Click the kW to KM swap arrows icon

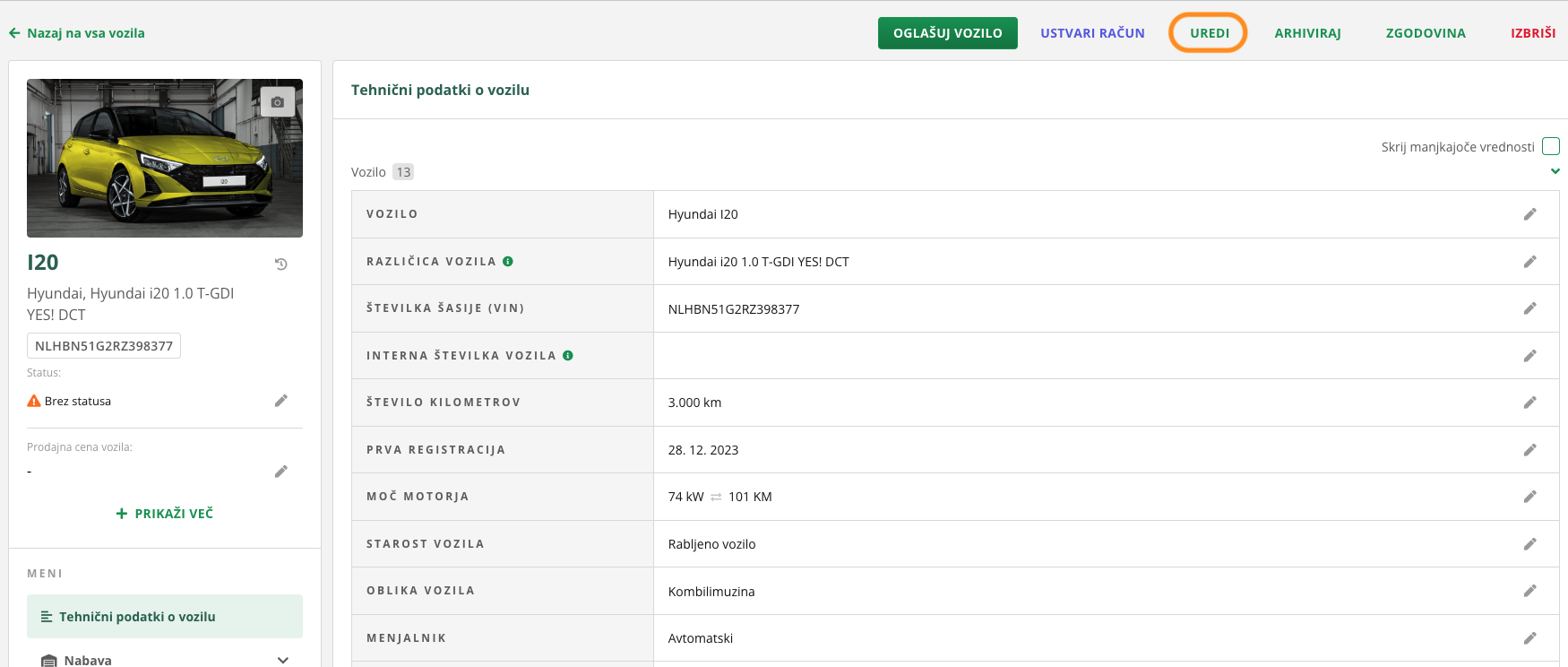coord(716,498)
